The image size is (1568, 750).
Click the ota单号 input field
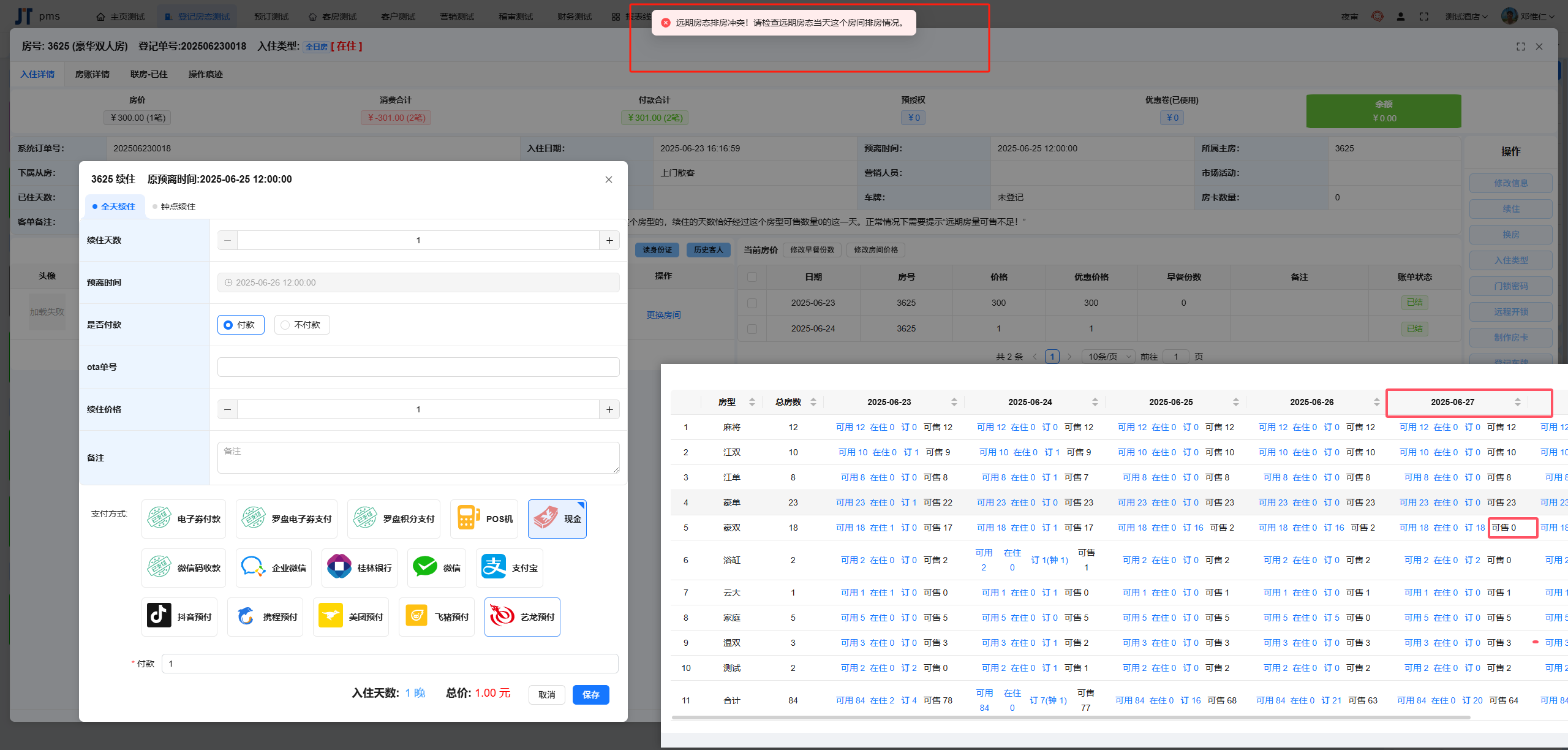pyautogui.click(x=418, y=367)
